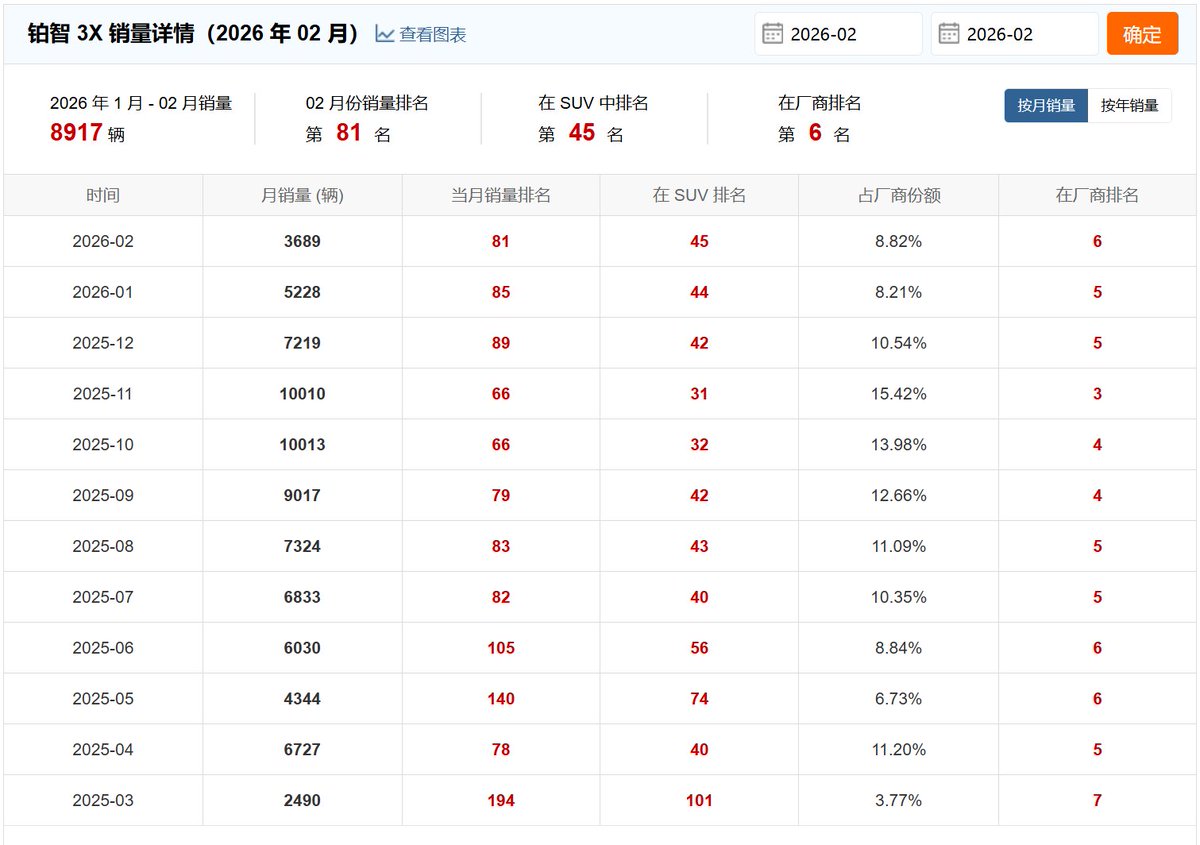Click SUV rank 101 in 2025-03 row

click(699, 801)
